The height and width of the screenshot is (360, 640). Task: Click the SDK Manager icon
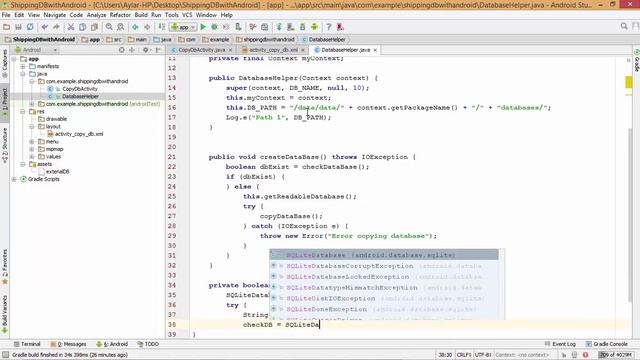point(302,27)
